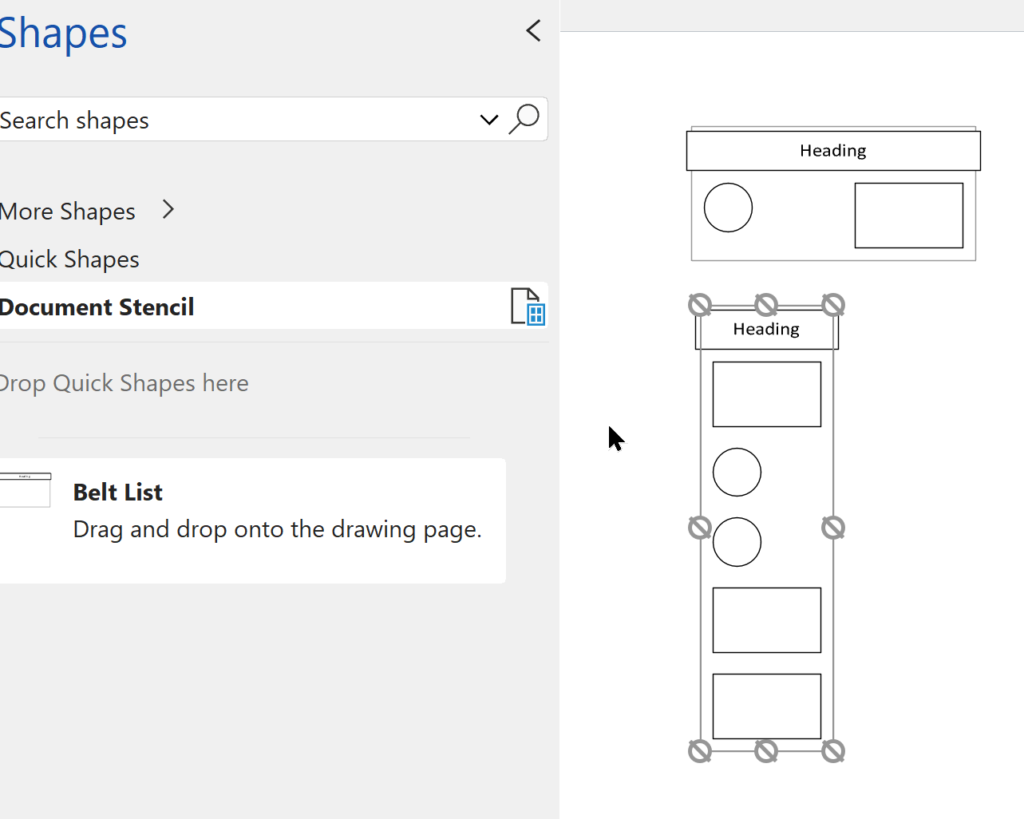This screenshot has width=1024, height=819.
Task: Click the Document Stencil icon
Action: (527, 307)
